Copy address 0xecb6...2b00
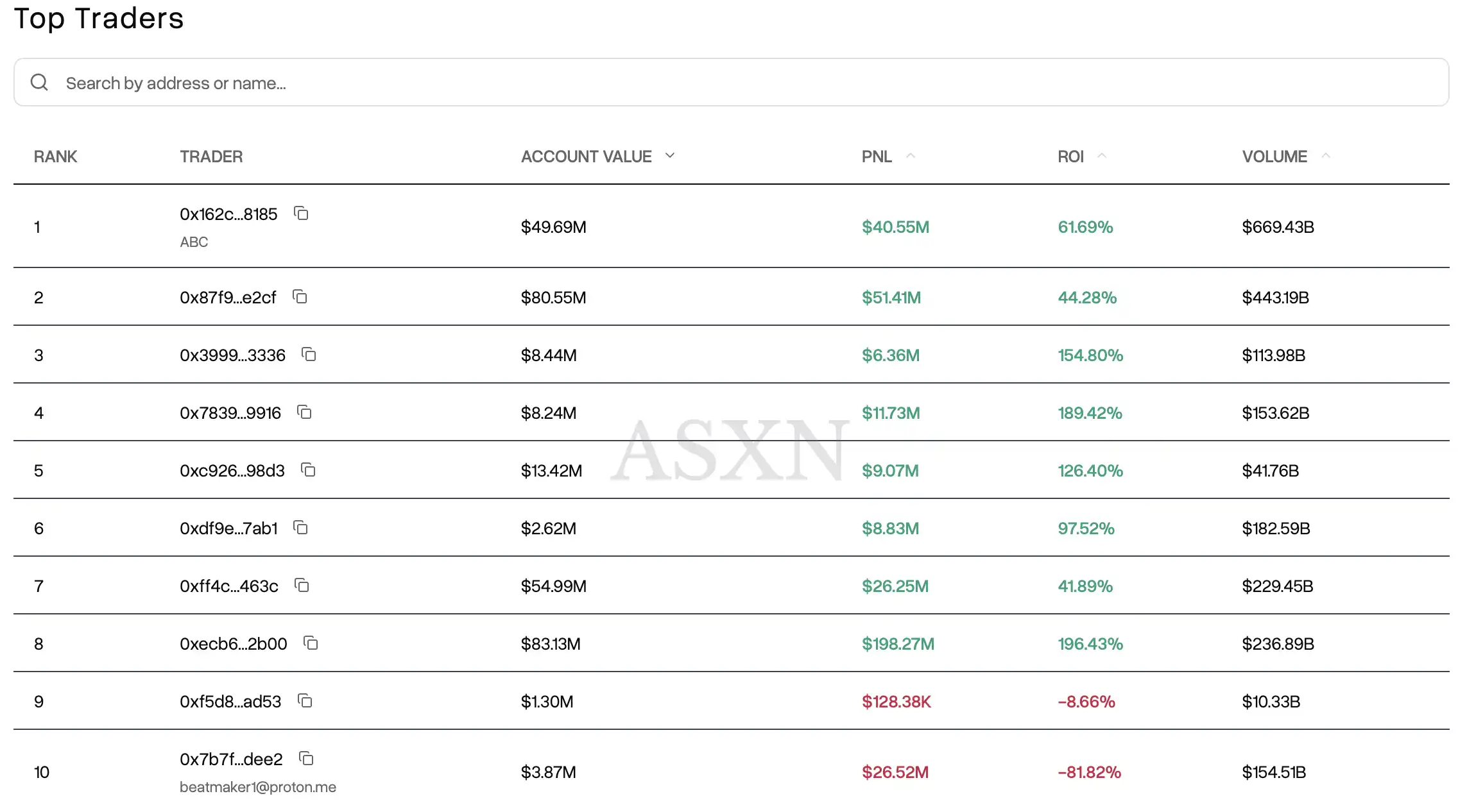1467x812 pixels. tap(311, 643)
